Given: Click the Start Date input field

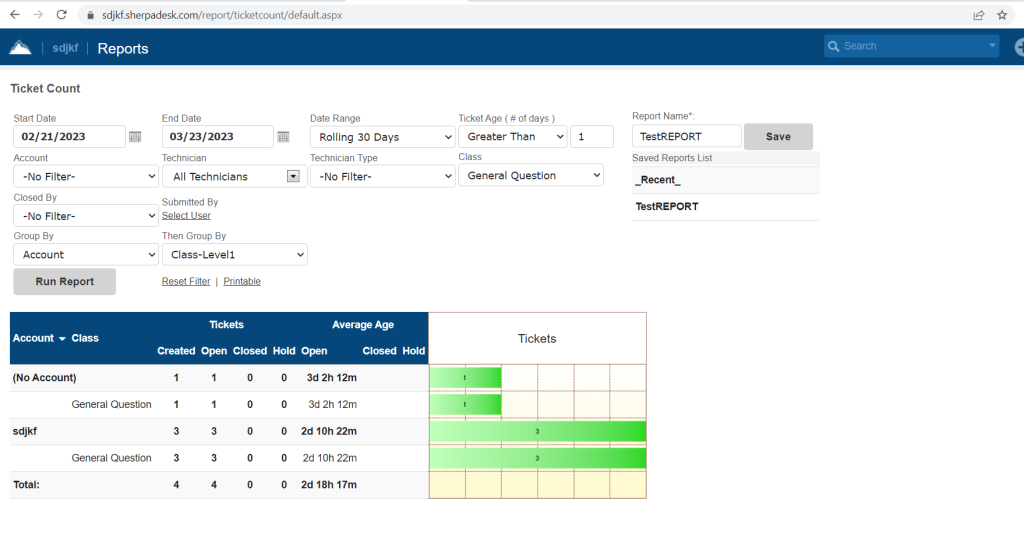Looking at the screenshot, I should 69,136.
